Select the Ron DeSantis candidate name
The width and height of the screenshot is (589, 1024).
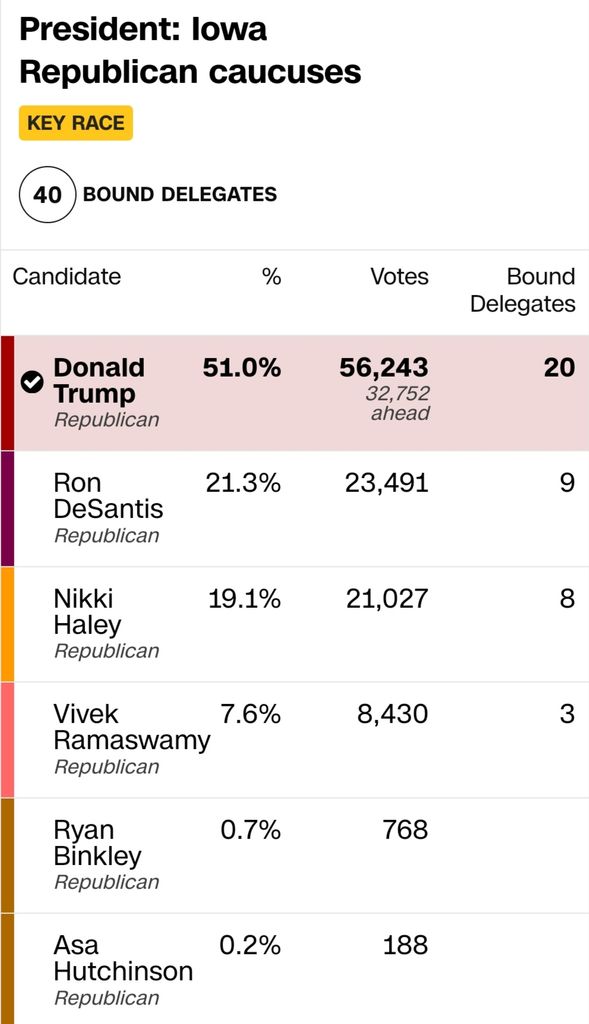point(108,496)
